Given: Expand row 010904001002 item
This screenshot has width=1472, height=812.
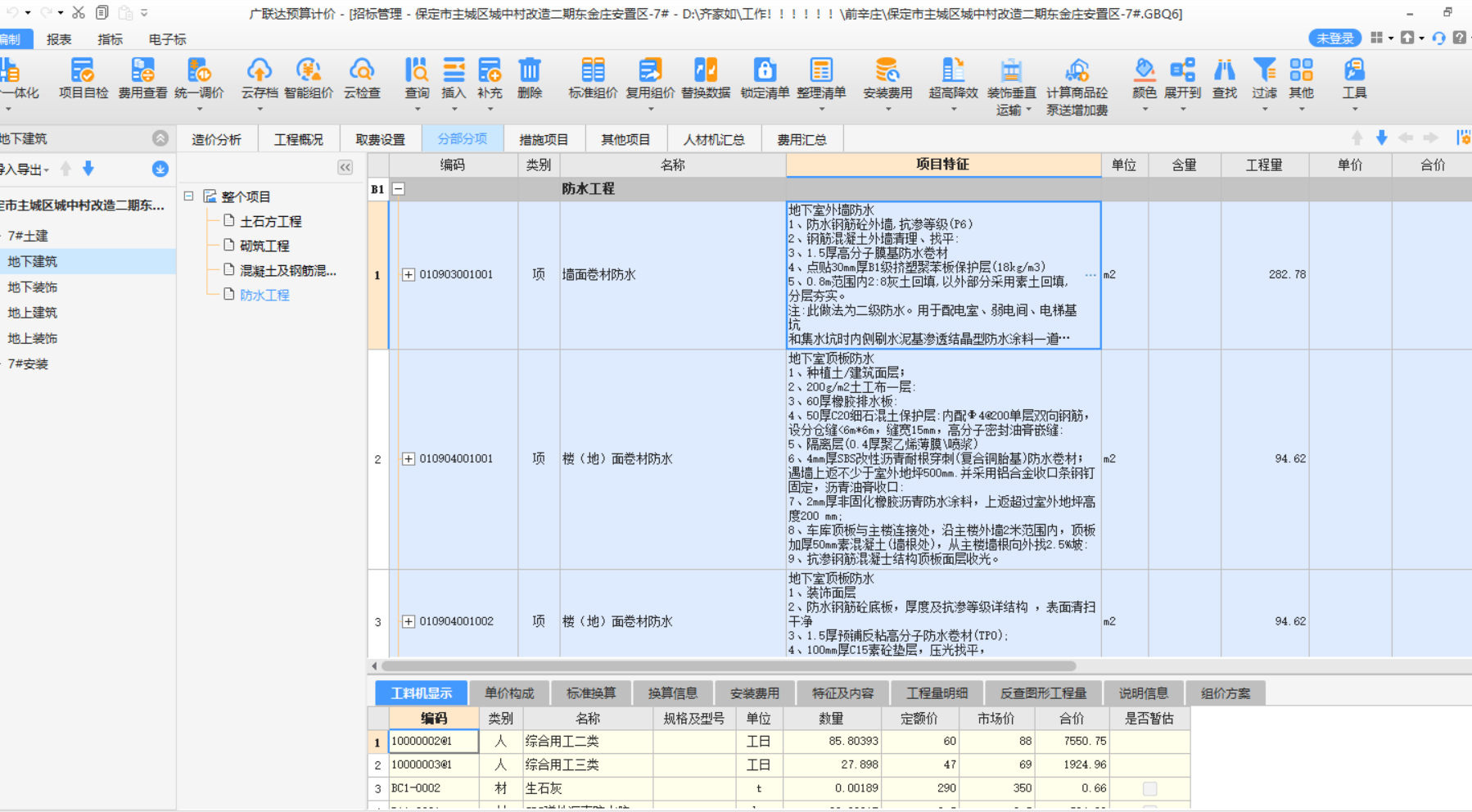Looking at the screenshot, I should (x=409, y=621).
